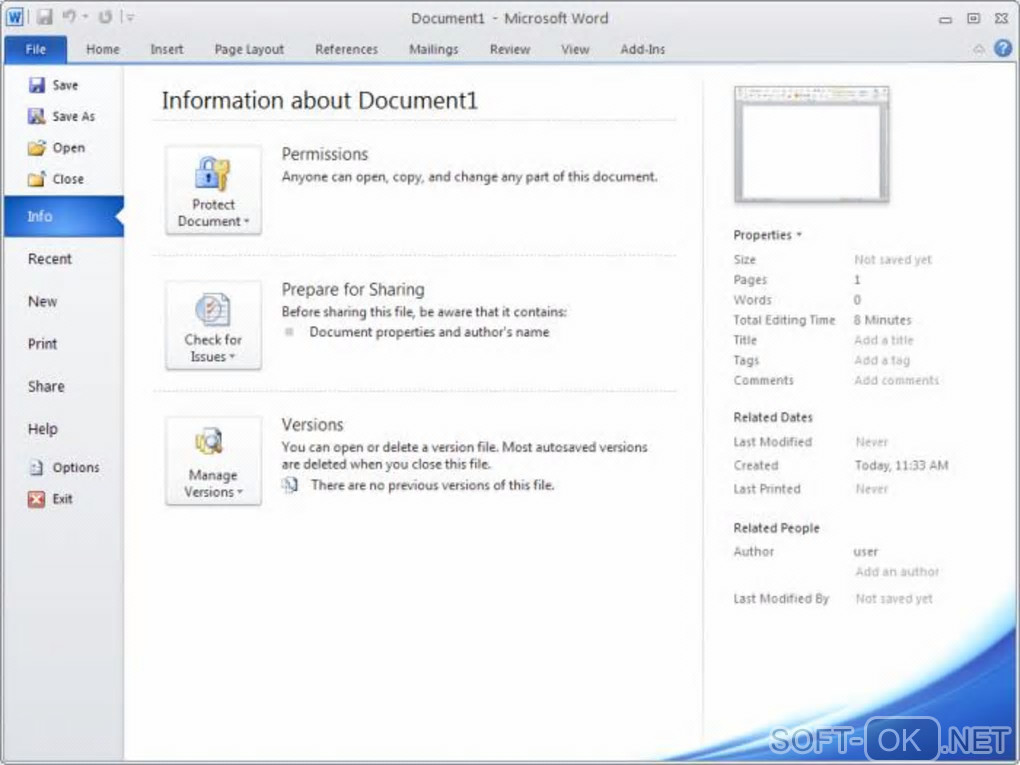Viewport: 1020px width, 765px height.
Task: Click the Last Printed 'Never' value
Action: coord(871,489)
